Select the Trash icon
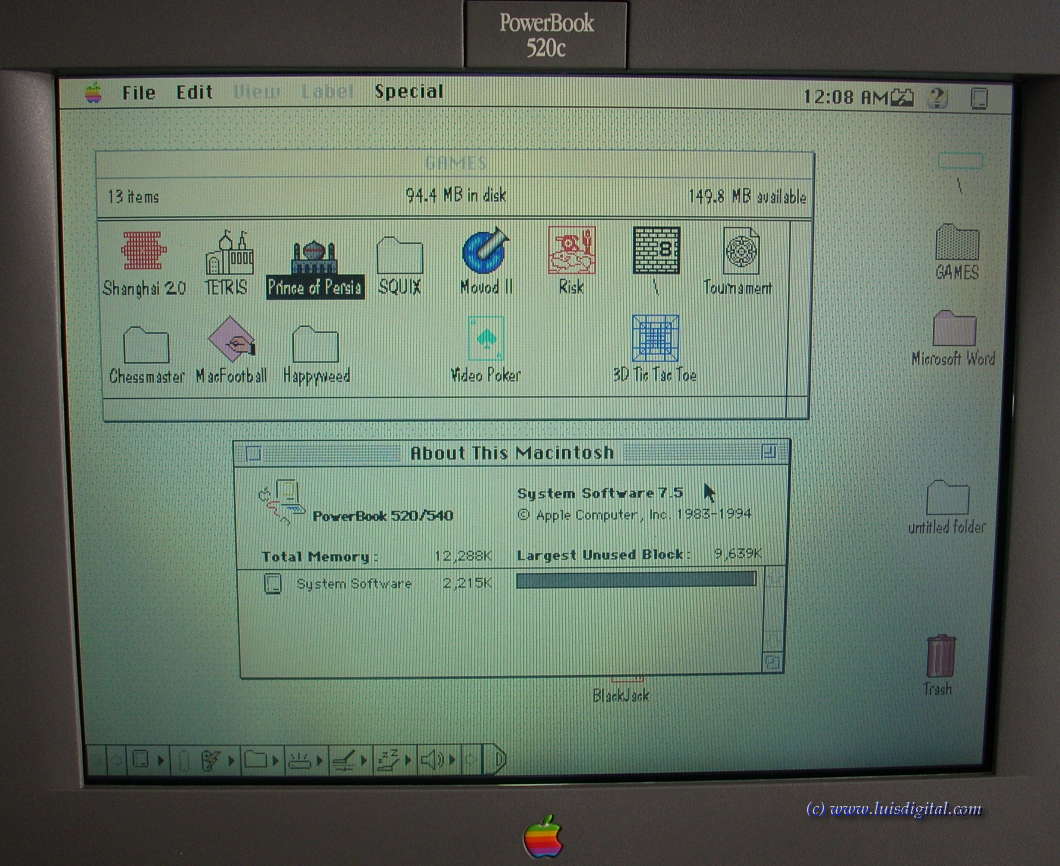This screenshot has height=866, width=1060. [x=940, y=656]
